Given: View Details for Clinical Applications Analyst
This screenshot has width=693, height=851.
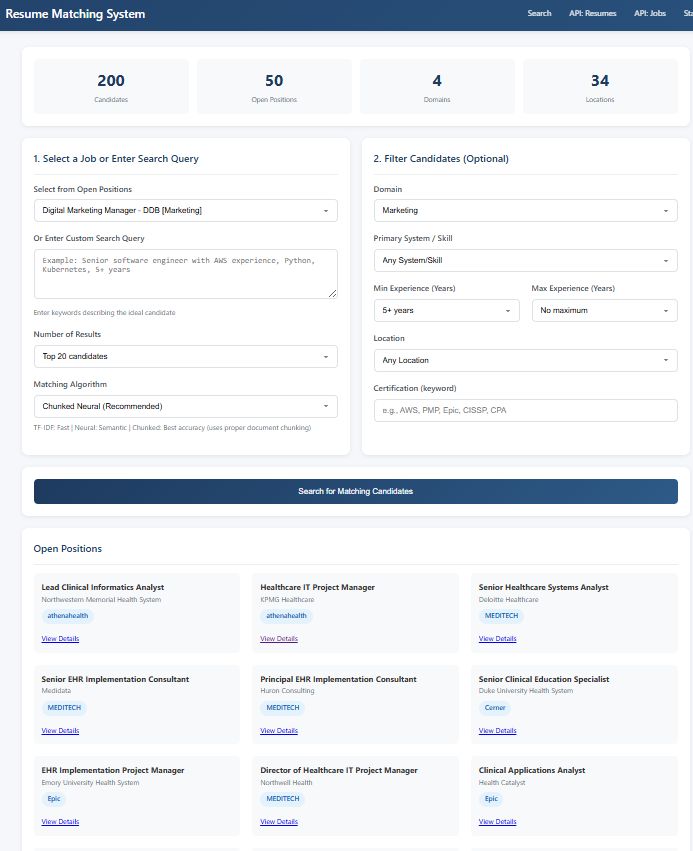Looking at the screenshot, I should pos(498,822).
